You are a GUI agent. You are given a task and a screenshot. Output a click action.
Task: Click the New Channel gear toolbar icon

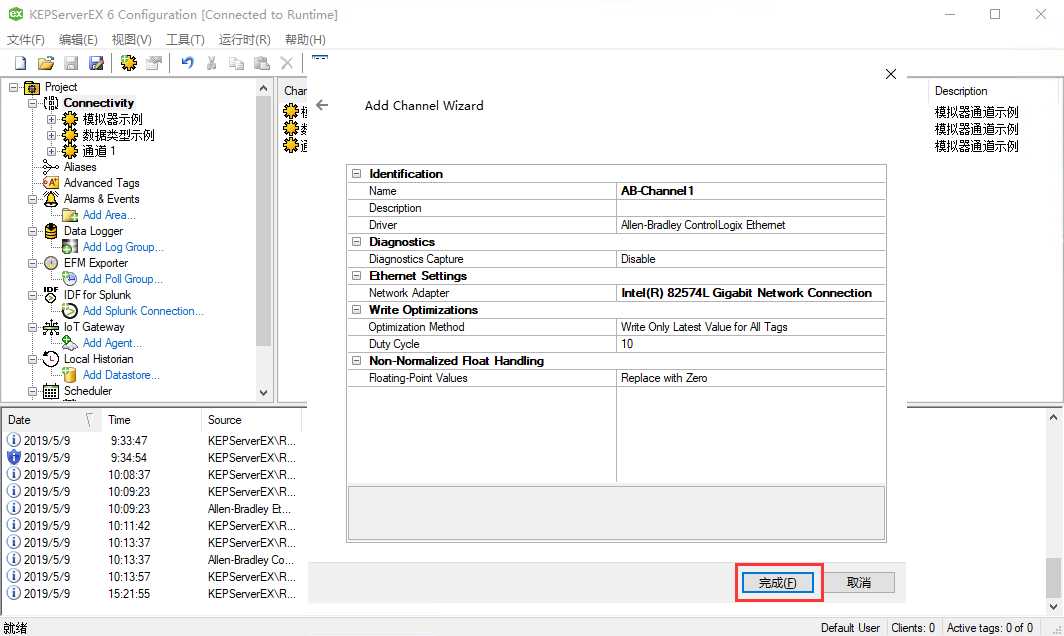(128, 63)
